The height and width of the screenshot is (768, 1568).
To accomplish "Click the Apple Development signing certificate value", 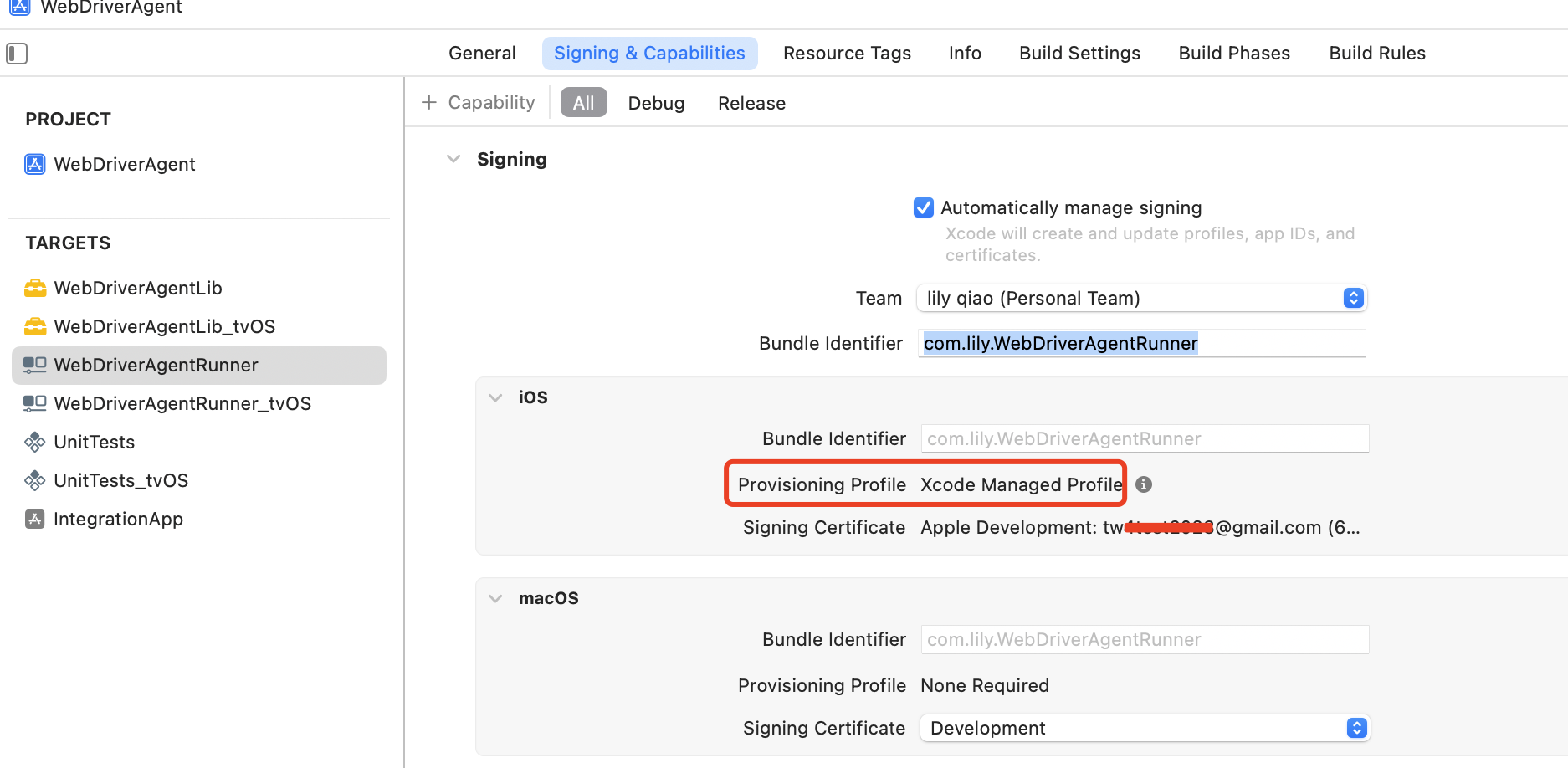I will 1140,527.
